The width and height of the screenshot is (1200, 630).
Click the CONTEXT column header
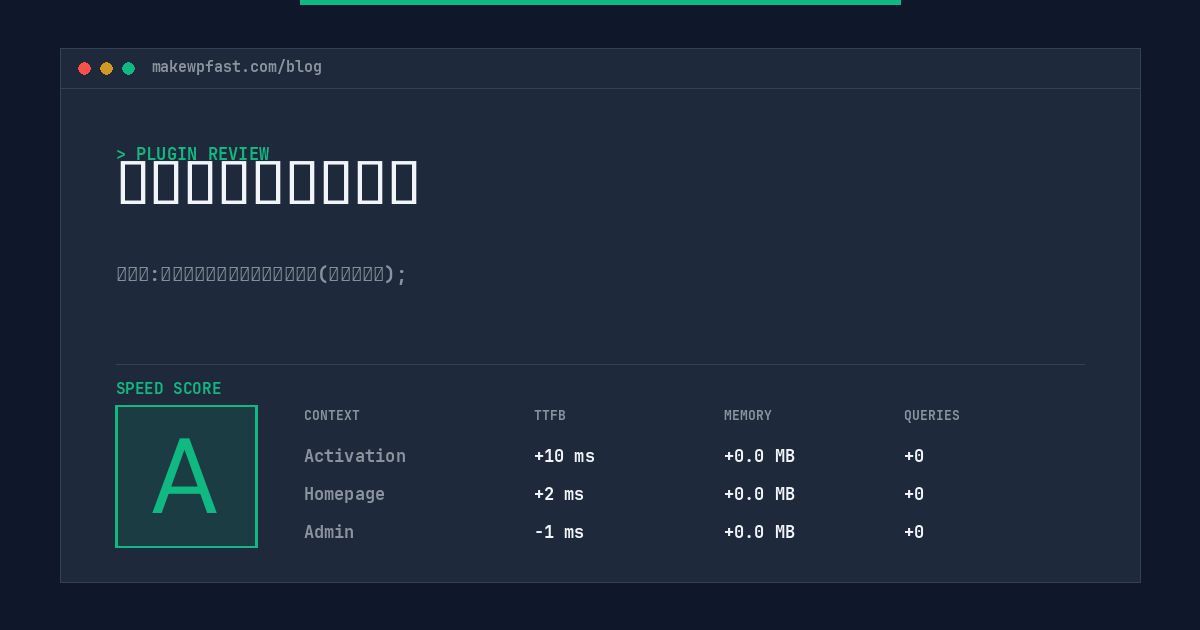332,416
